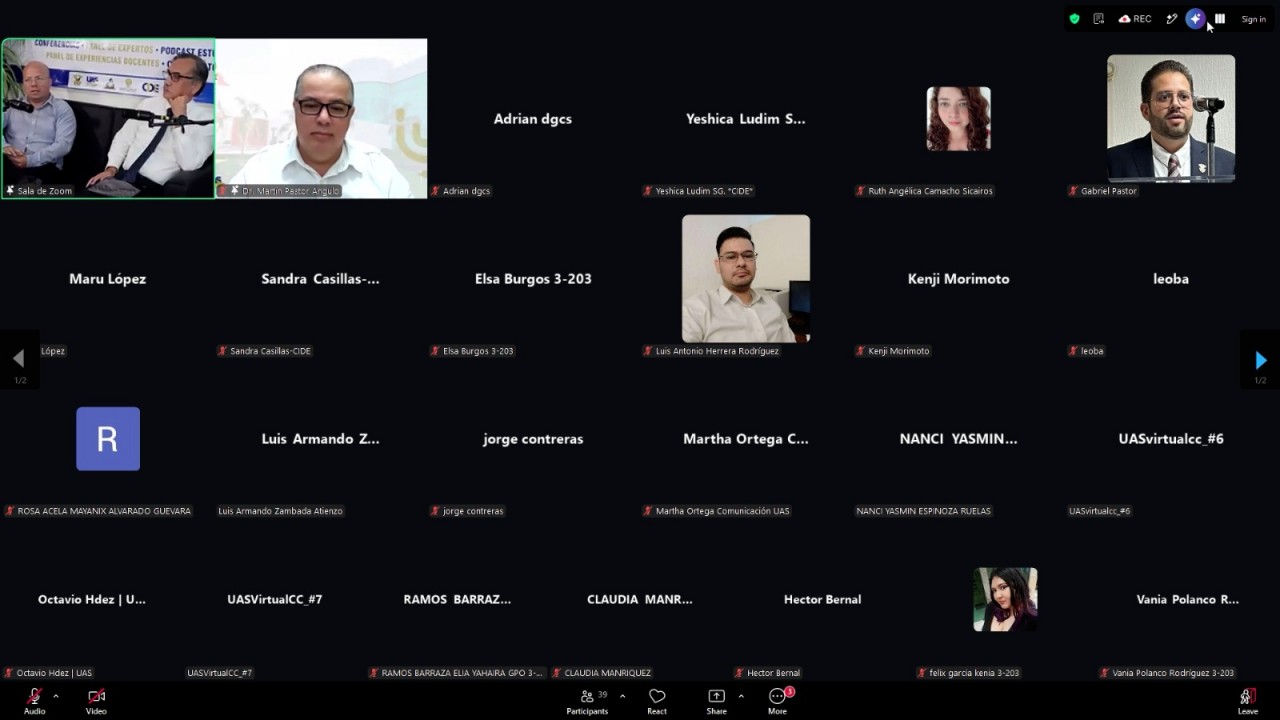Select Dr. Martín Pastor Angulo video
Image resolution: width=1280 pixels, height=720 pixels.
[321, 119]
